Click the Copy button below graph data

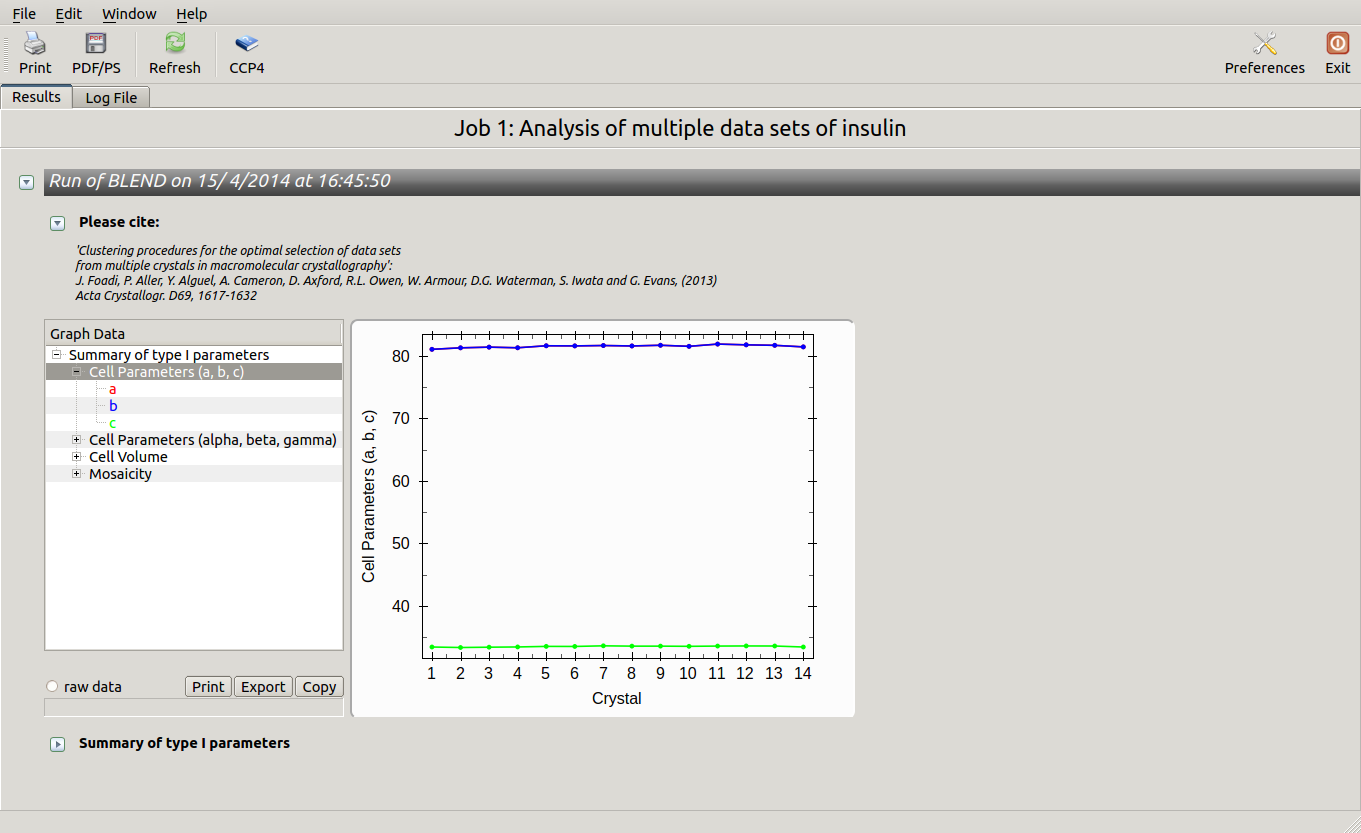pyautogui.click(x=319, y=687)
